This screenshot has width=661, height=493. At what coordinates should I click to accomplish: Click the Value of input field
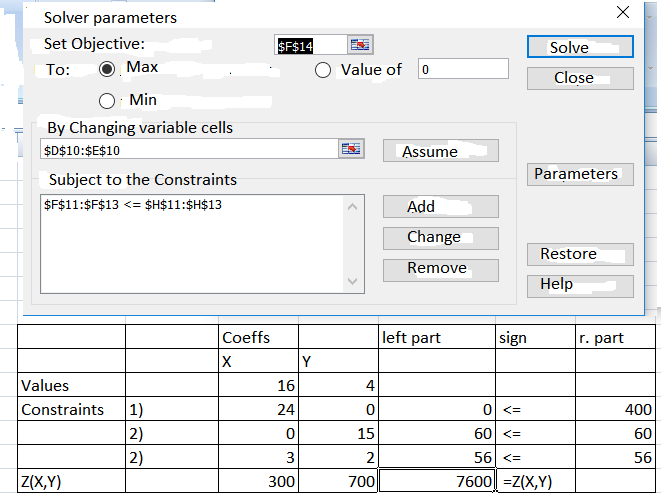click(x=463, y=69)
